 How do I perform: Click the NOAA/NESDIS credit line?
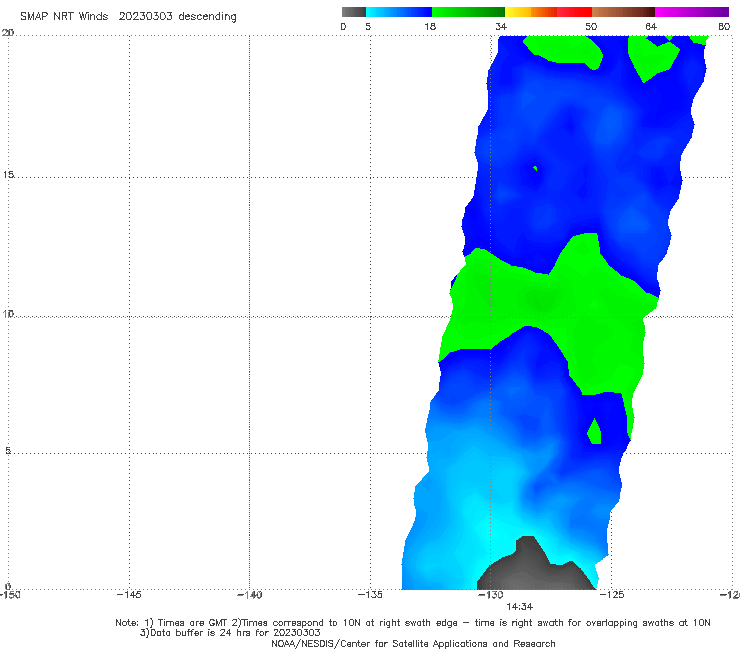413,644
